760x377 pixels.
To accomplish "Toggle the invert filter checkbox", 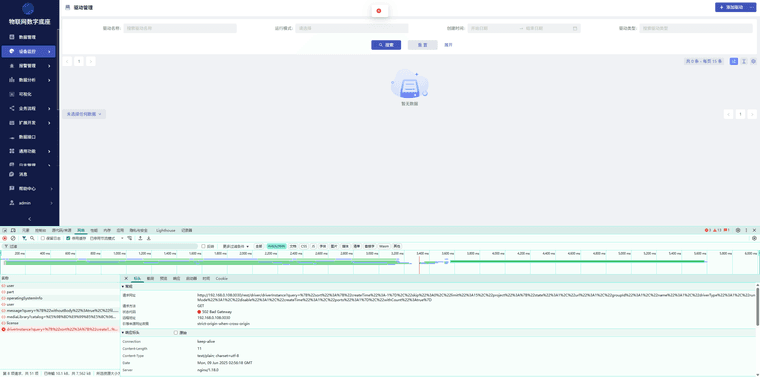I will pyautogui.click(x=203, y=246).
